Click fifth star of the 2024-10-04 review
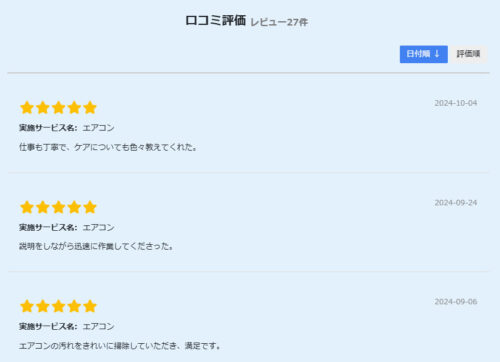 90,108
